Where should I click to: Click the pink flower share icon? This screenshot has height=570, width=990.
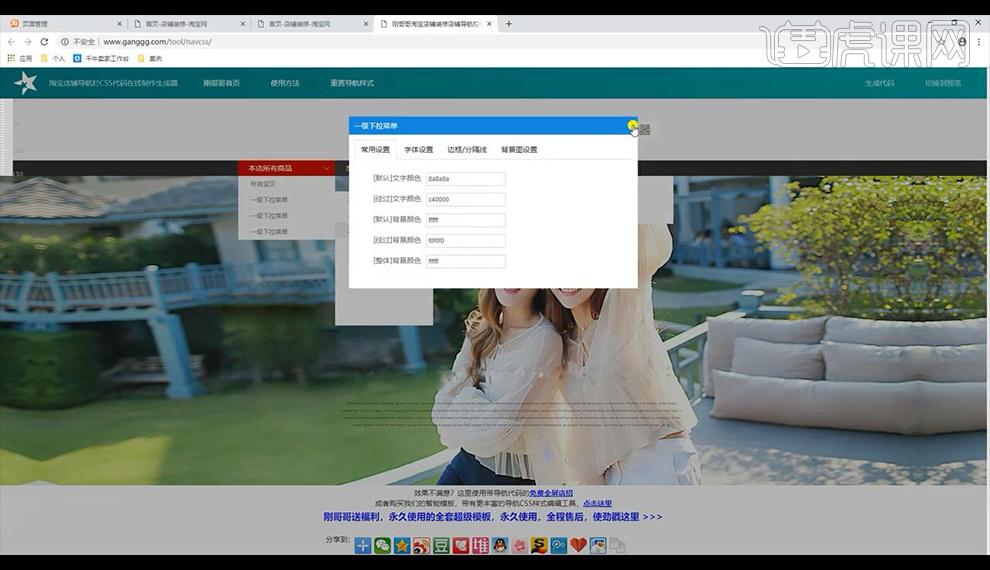click(x=519, y=545)
